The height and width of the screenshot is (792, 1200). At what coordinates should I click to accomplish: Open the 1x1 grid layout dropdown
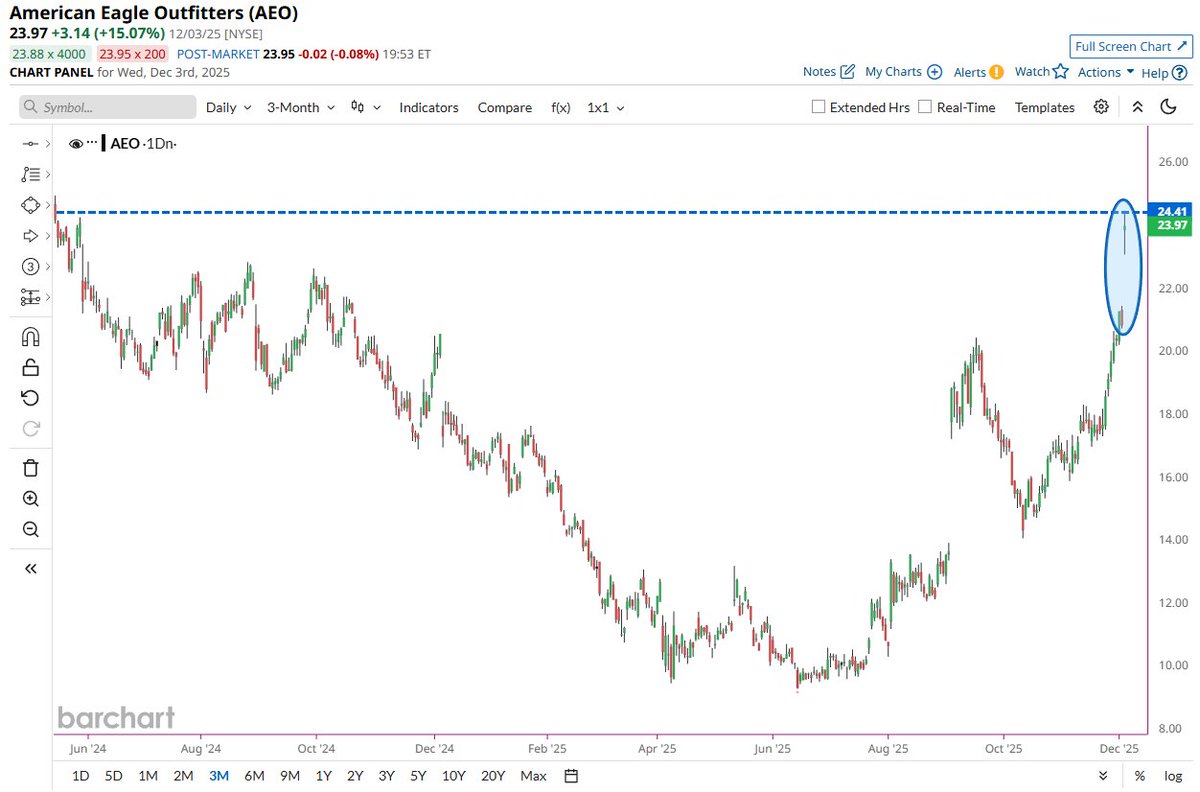(x=606, y=107)
